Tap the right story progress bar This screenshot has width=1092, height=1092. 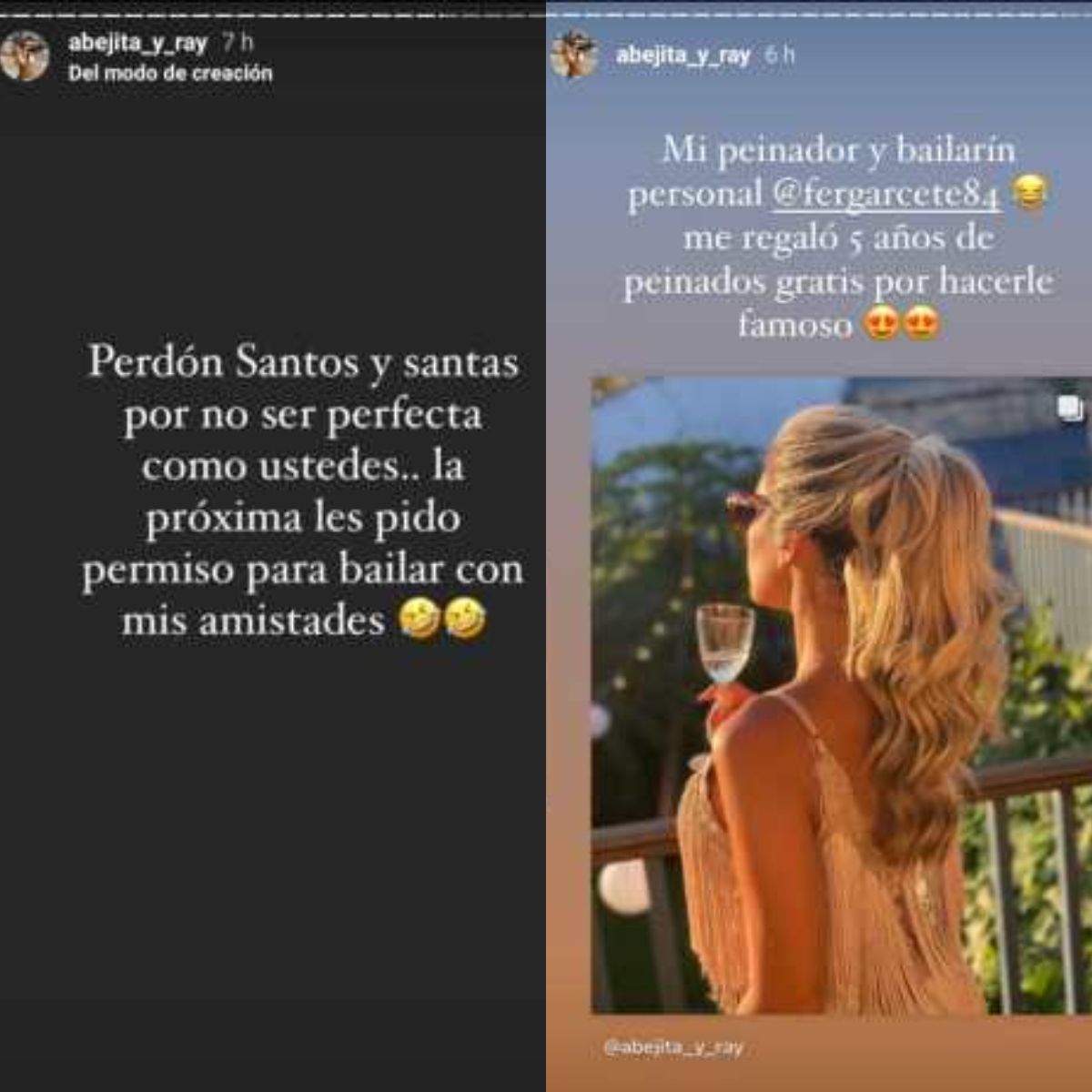819,13
